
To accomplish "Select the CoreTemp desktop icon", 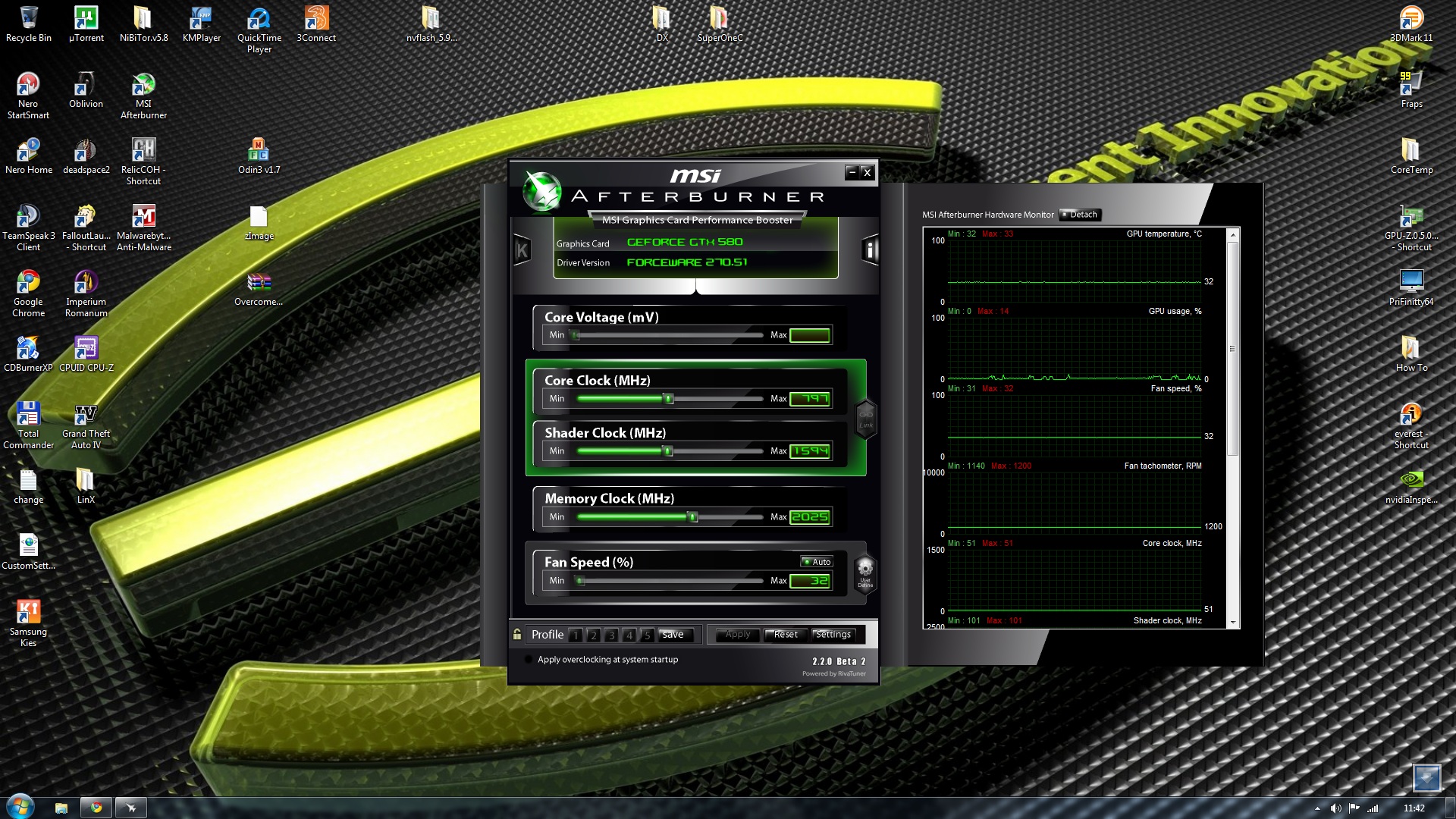I will tap(1411, 156).
